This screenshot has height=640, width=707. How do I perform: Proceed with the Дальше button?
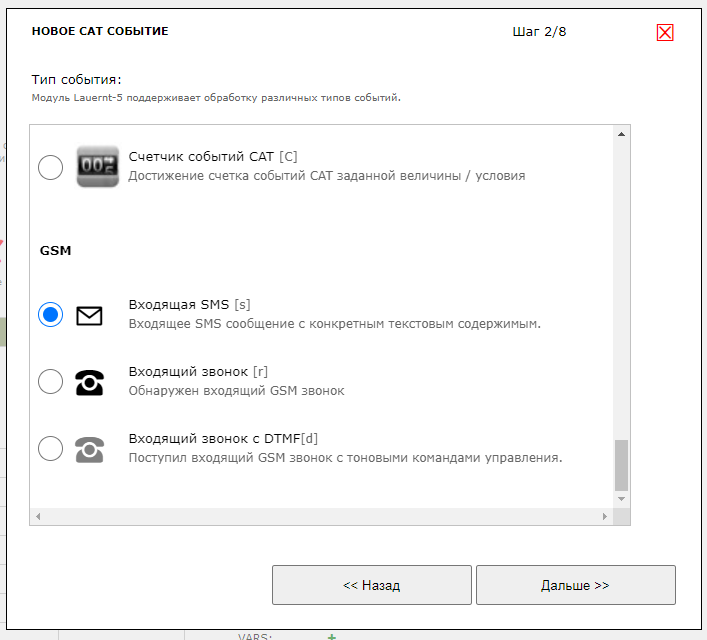(x=575, y=585)
